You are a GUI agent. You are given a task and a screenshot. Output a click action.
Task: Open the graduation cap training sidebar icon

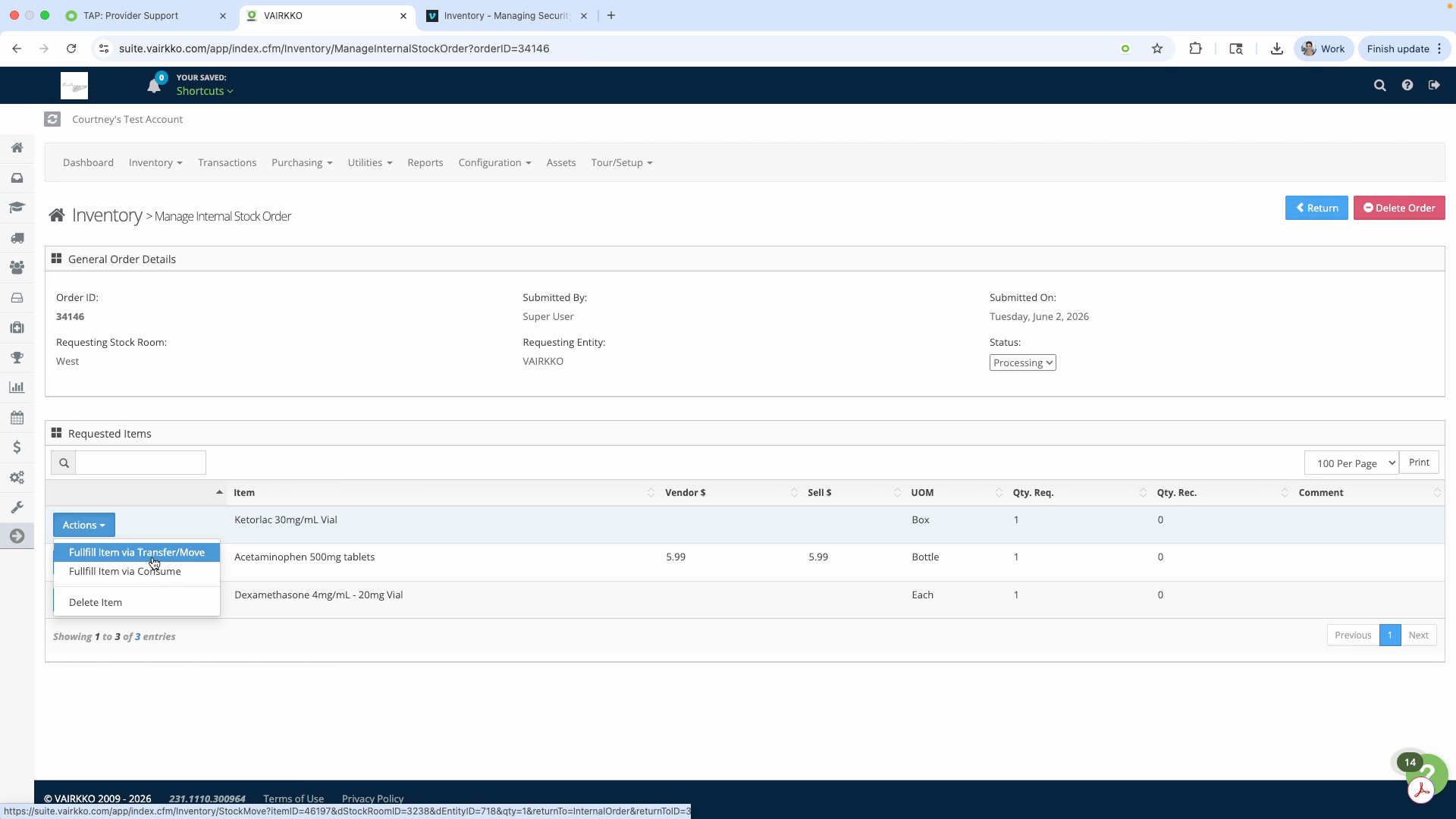click(x=17, y=208)
